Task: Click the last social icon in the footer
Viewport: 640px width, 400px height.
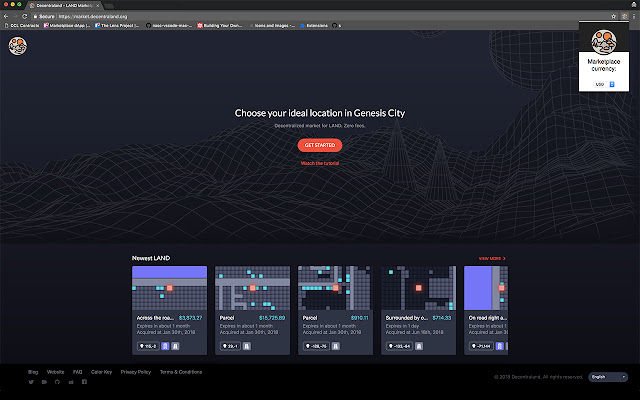Action: pos(84,382)
